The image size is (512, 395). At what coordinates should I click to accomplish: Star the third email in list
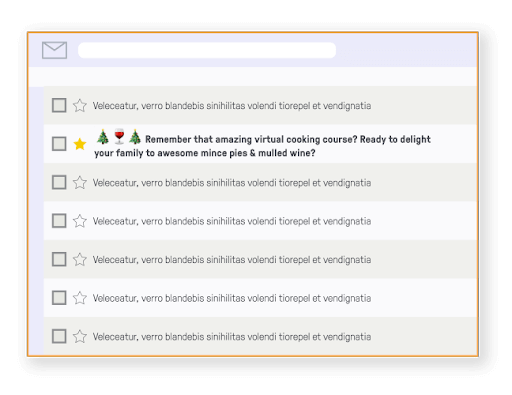click(x=80, y=183)
